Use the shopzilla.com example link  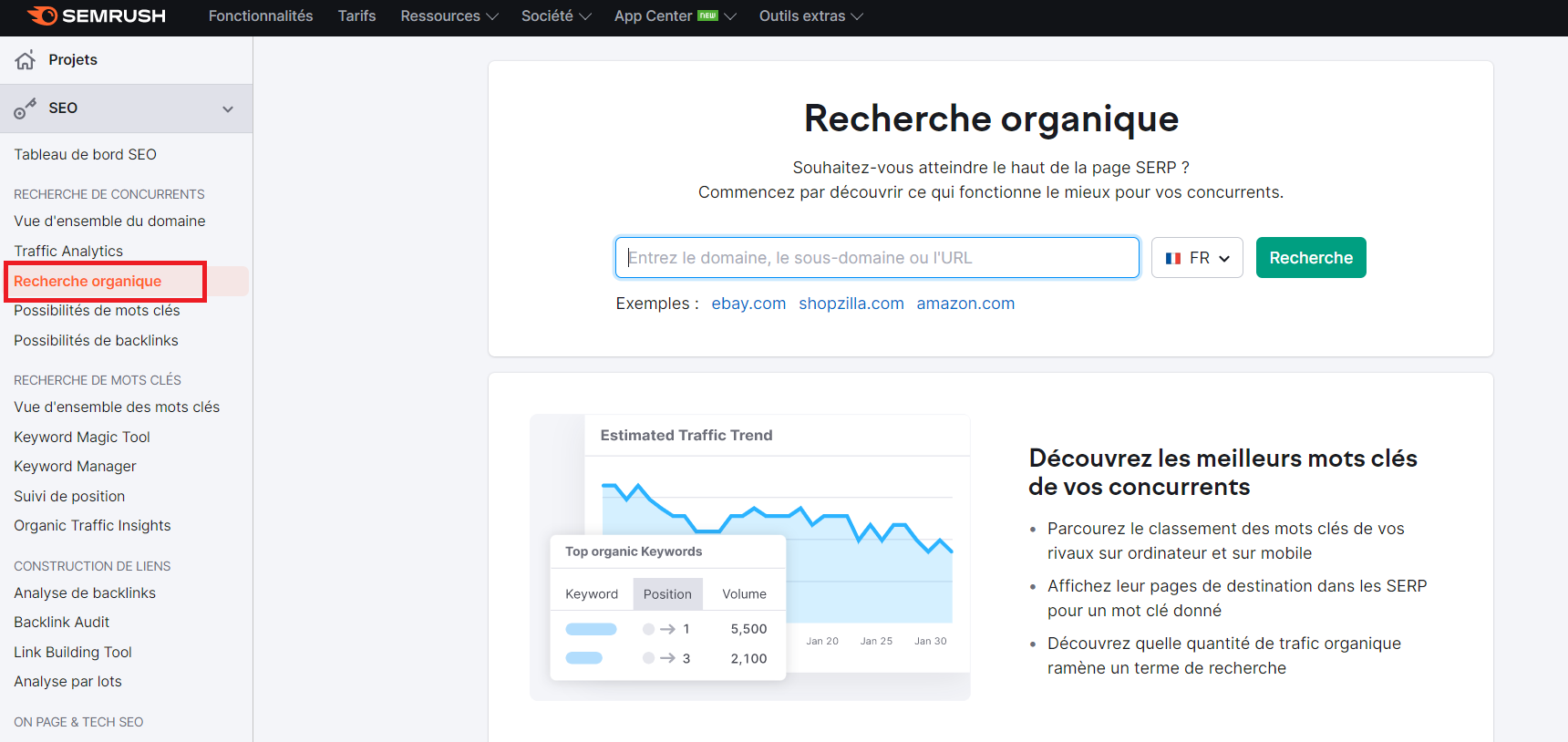[851, 304]
